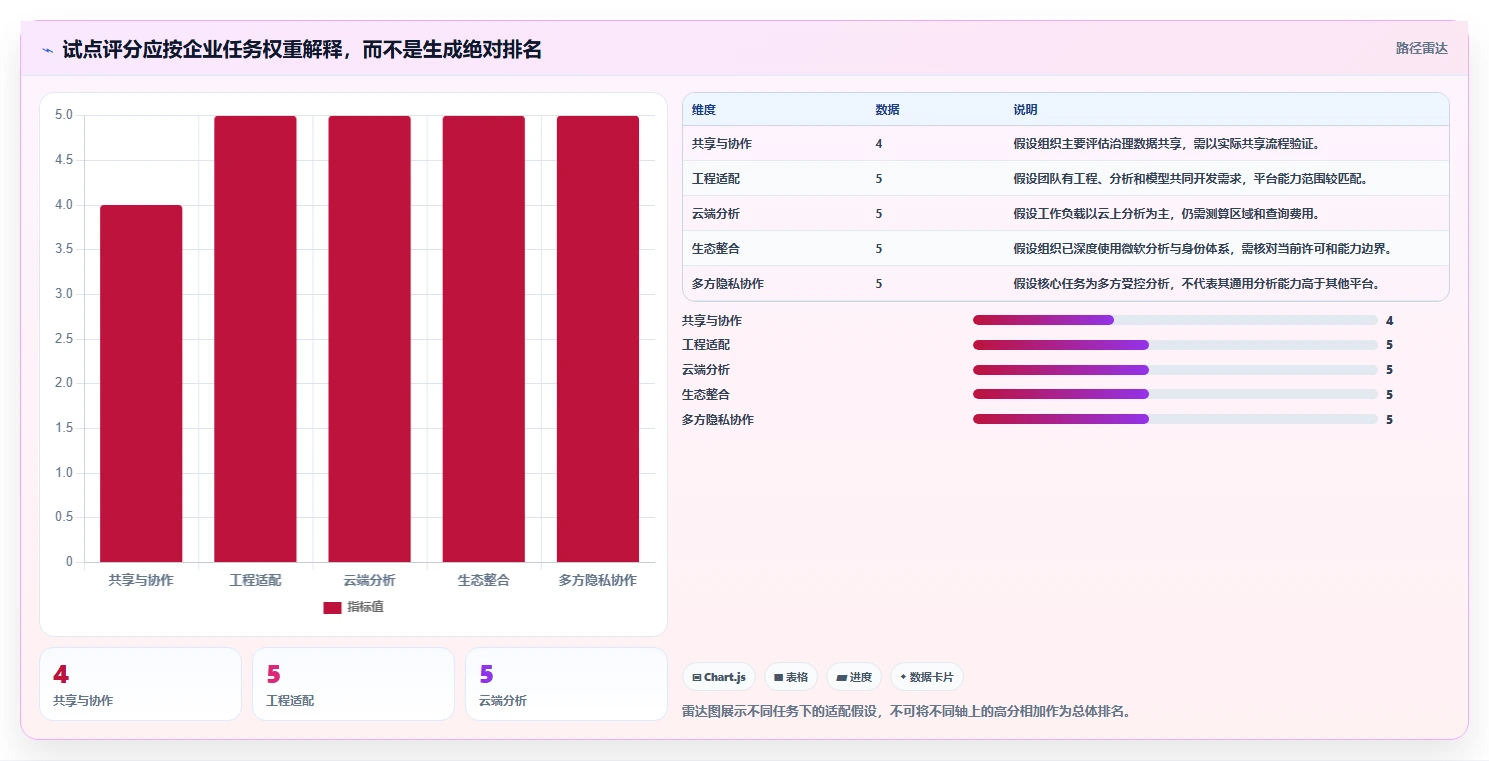
Task: Open the 工程适配 data card showing 5
Action: coord(353,684)
